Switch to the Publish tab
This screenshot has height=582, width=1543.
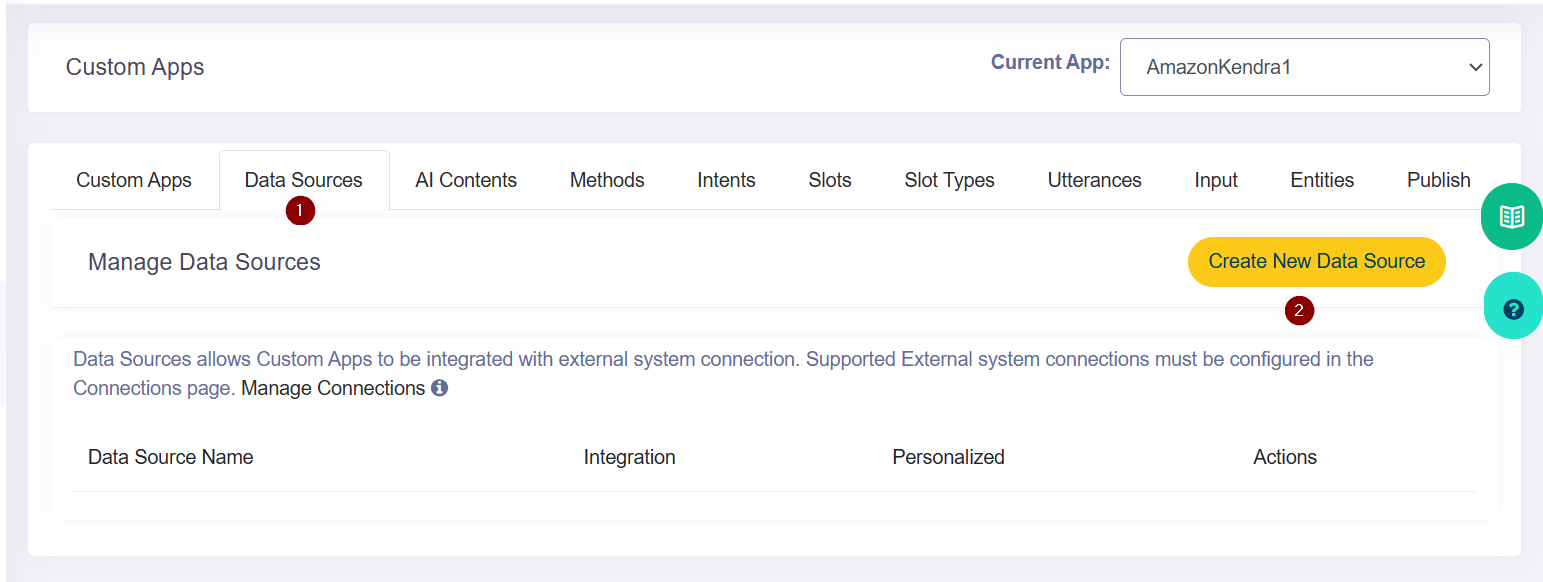coord(1438,180)
